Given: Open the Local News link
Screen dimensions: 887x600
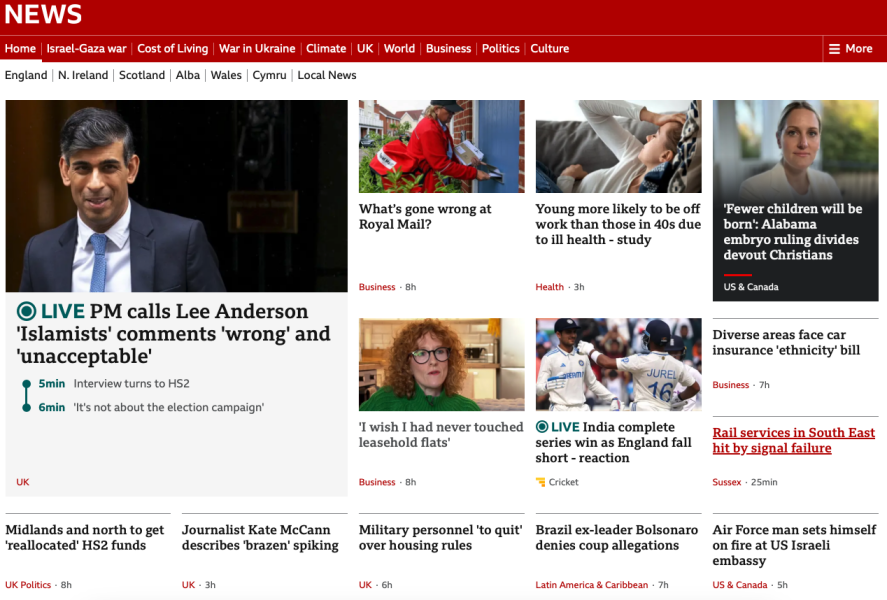Looking at the screenshot, I should tap(327, 75).
